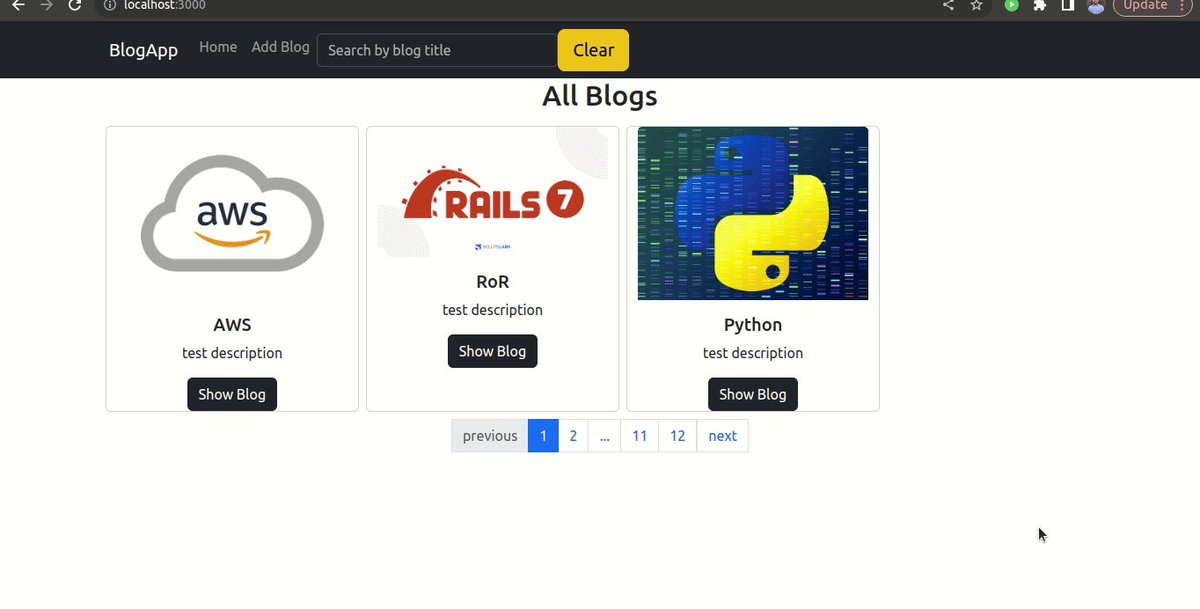
Task: Click the All Blogs heading
Action: click(600, 96)
